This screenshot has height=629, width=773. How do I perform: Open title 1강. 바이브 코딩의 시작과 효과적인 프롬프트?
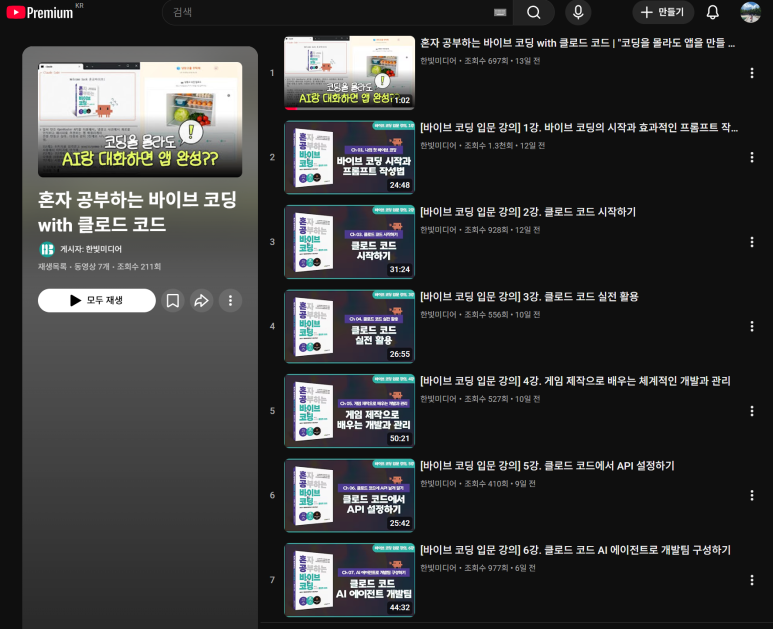579,128
